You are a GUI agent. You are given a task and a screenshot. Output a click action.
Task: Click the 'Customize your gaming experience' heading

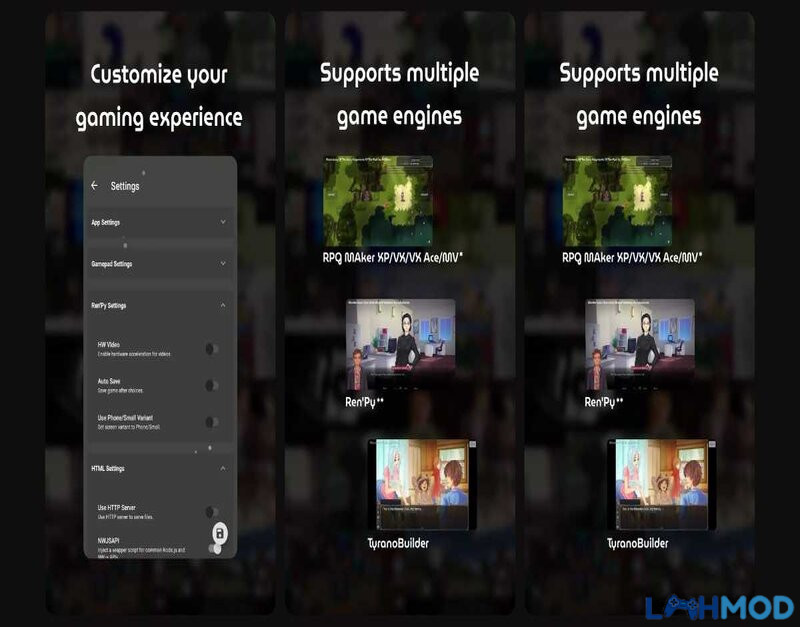click(x=159, y=96)
